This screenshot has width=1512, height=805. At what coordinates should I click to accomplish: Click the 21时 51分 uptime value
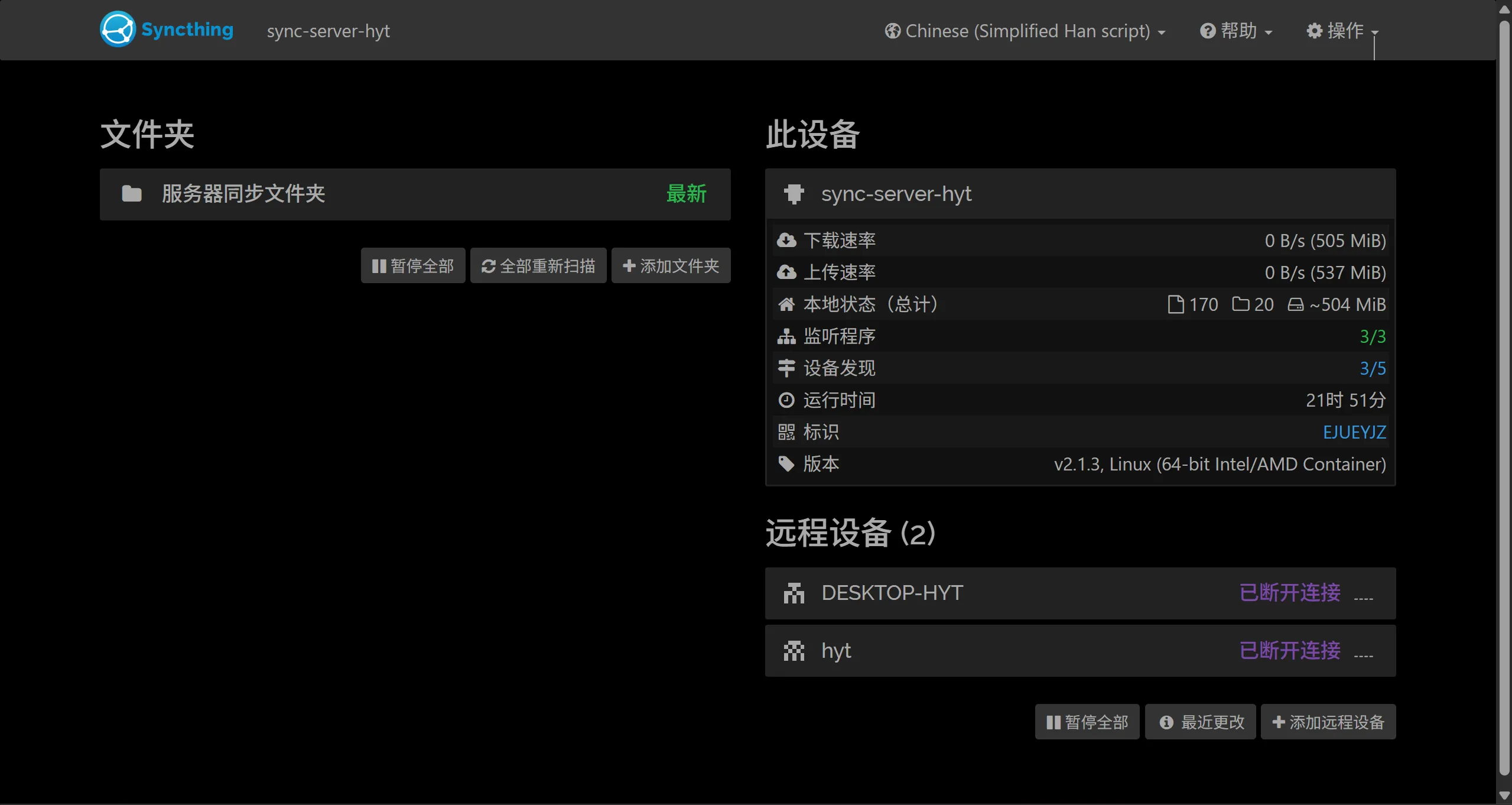tap(1345, 400)
